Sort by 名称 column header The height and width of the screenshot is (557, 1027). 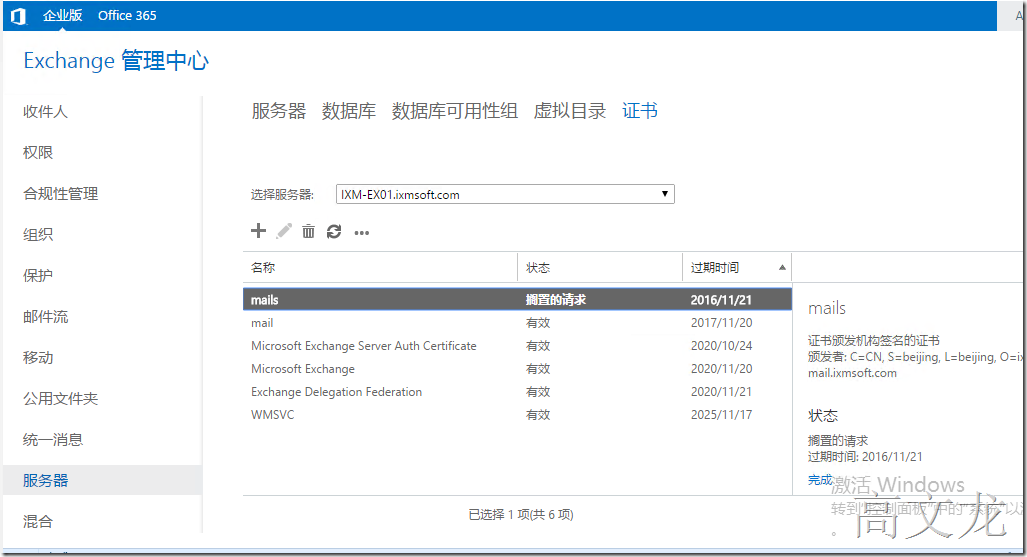pos(380,267)
